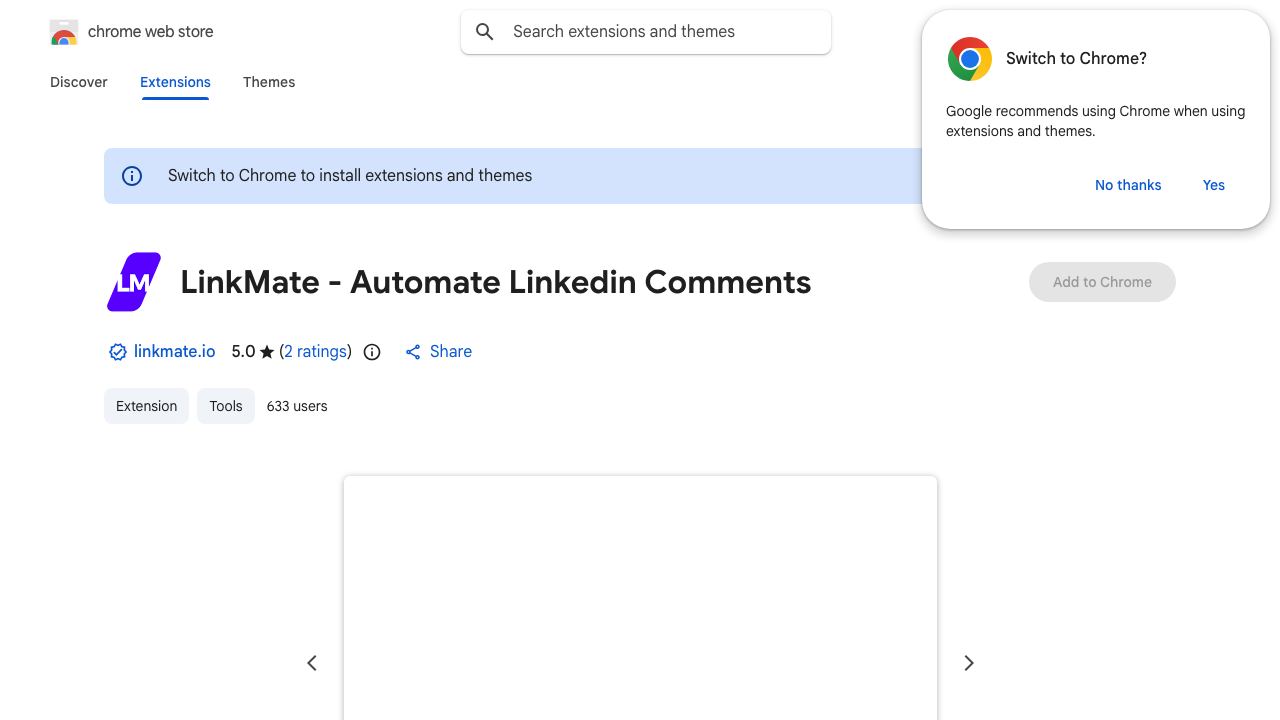
Task: Click the Chrome logo in the popup
Action: (x=970, y=59)
